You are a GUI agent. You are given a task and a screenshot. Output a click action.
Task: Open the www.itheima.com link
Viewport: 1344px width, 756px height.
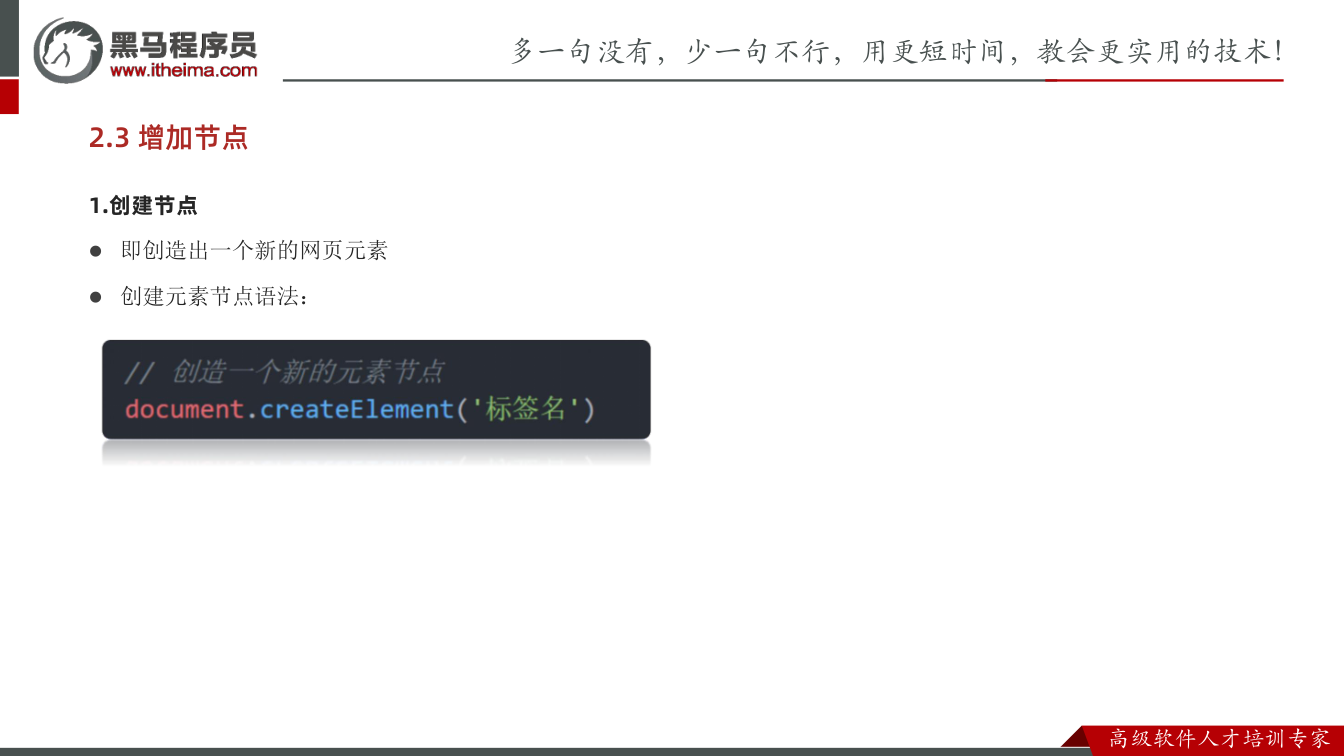184,70
